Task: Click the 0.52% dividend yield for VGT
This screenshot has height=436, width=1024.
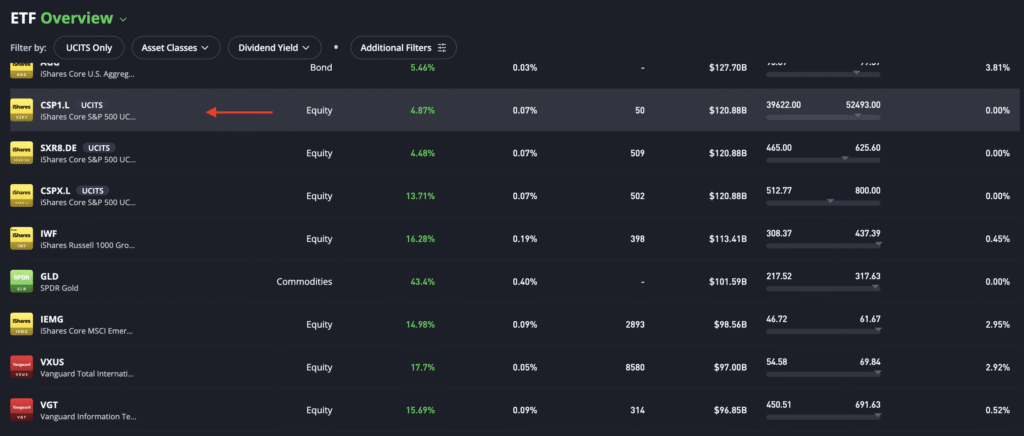Action: (997, 411)
